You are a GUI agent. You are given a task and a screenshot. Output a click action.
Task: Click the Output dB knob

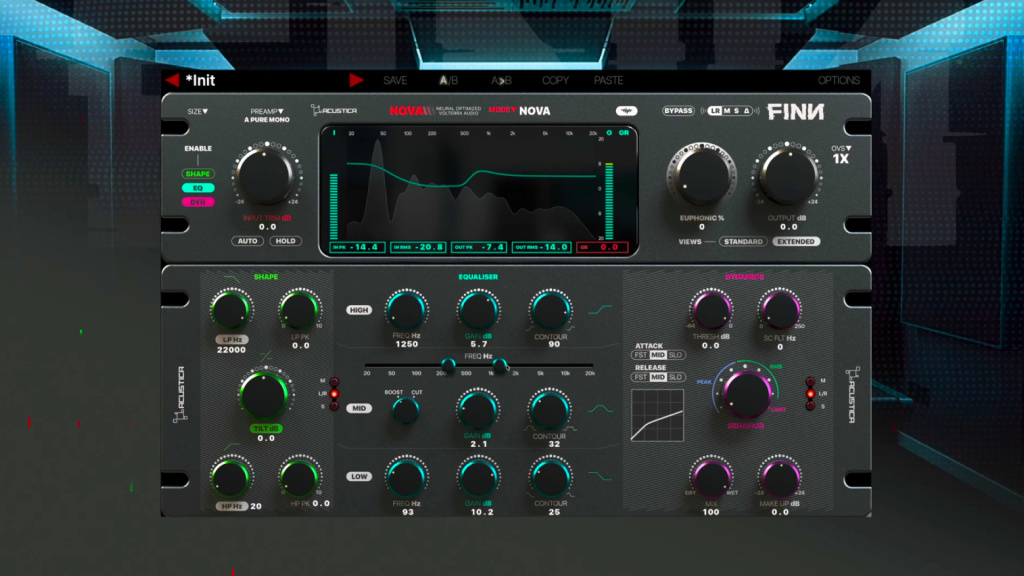tap(788, 175)
